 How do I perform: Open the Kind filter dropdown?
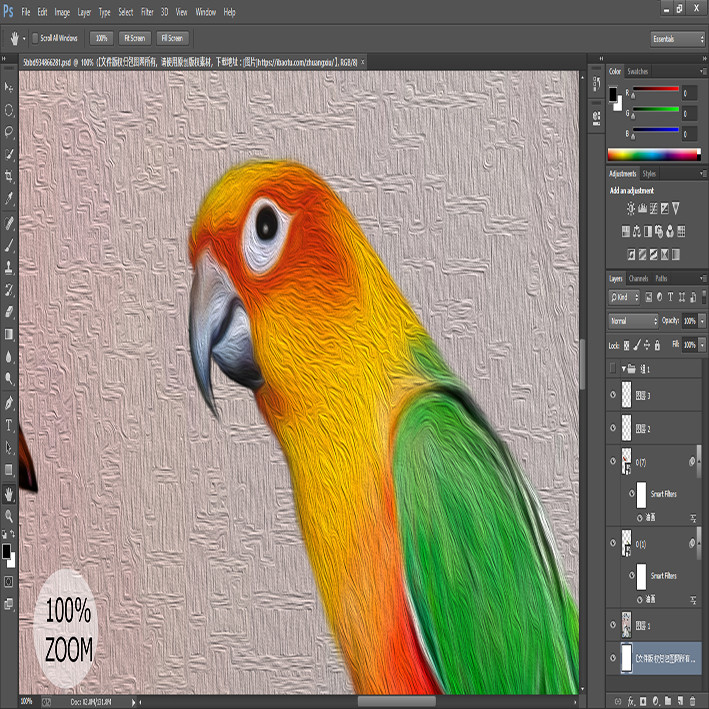click(x=624, y=297)
